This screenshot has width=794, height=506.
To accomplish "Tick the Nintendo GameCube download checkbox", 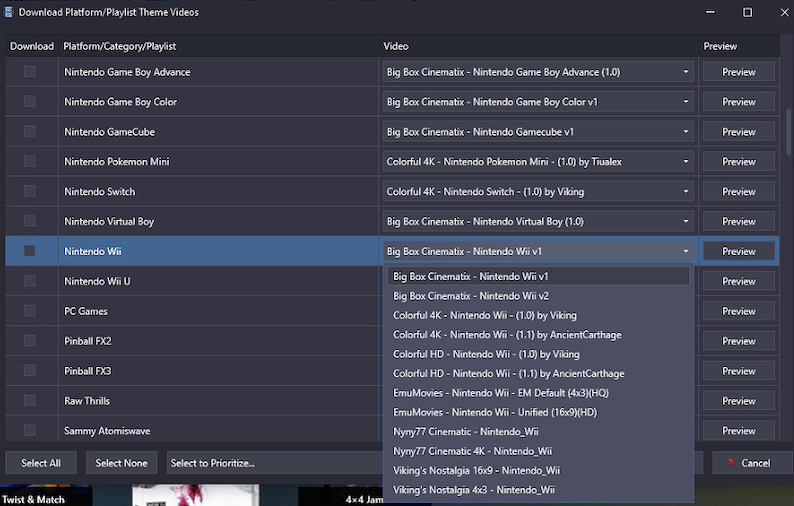I will [x=29, y=131].
